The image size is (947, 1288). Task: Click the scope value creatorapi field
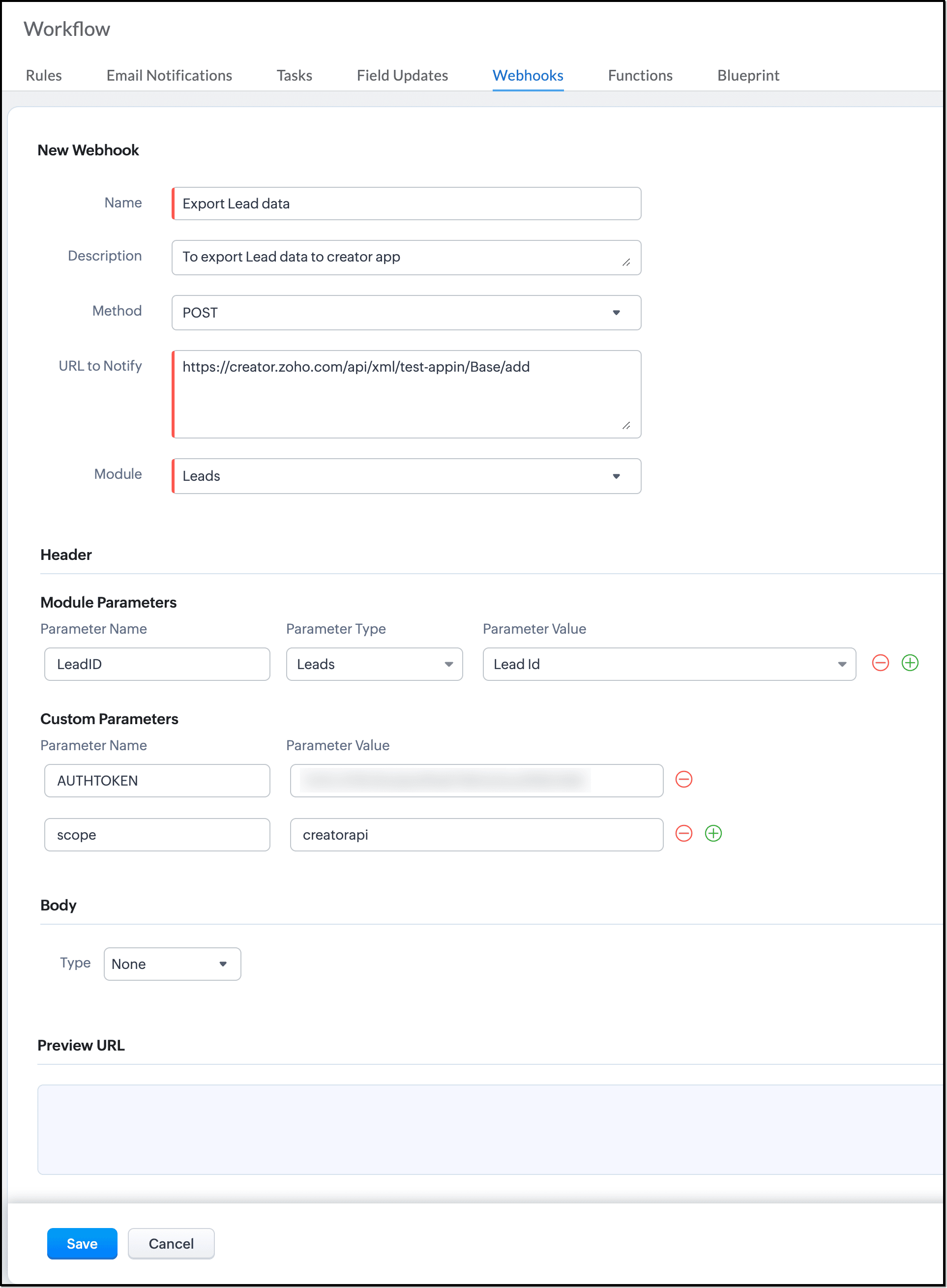click(476, 835)
